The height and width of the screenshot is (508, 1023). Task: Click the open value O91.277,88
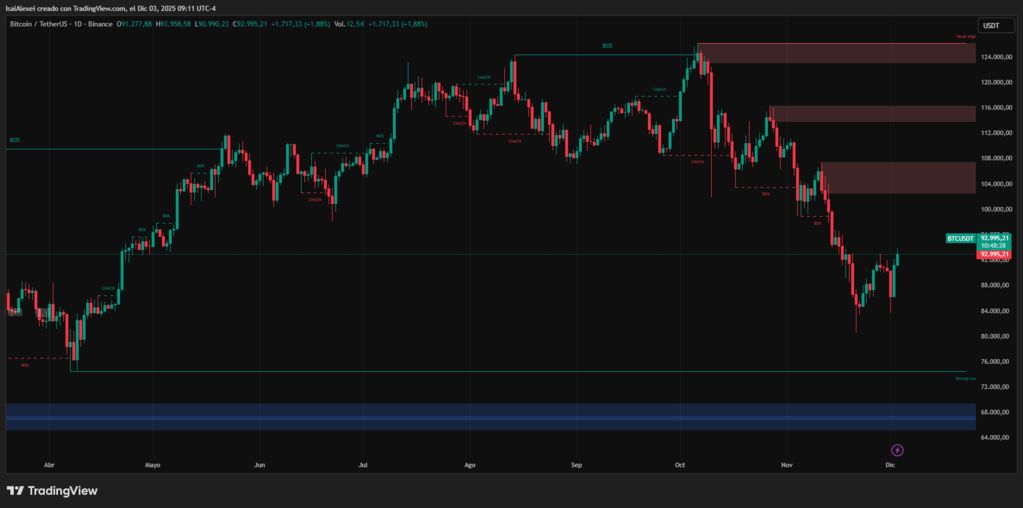click(x=135, y=24)
